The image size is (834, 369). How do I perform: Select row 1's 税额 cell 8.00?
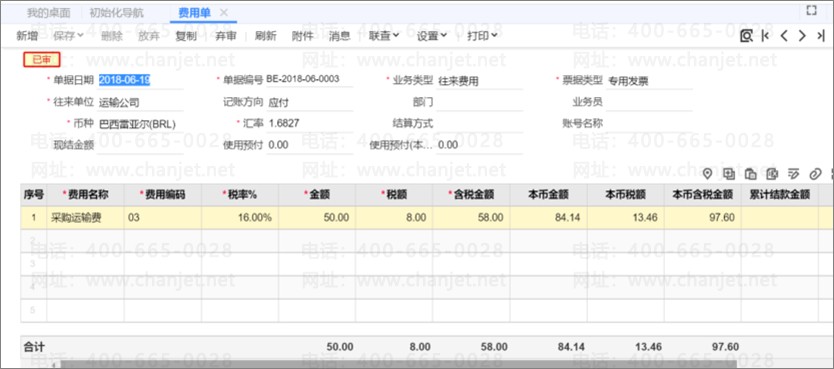coord(394,218)
